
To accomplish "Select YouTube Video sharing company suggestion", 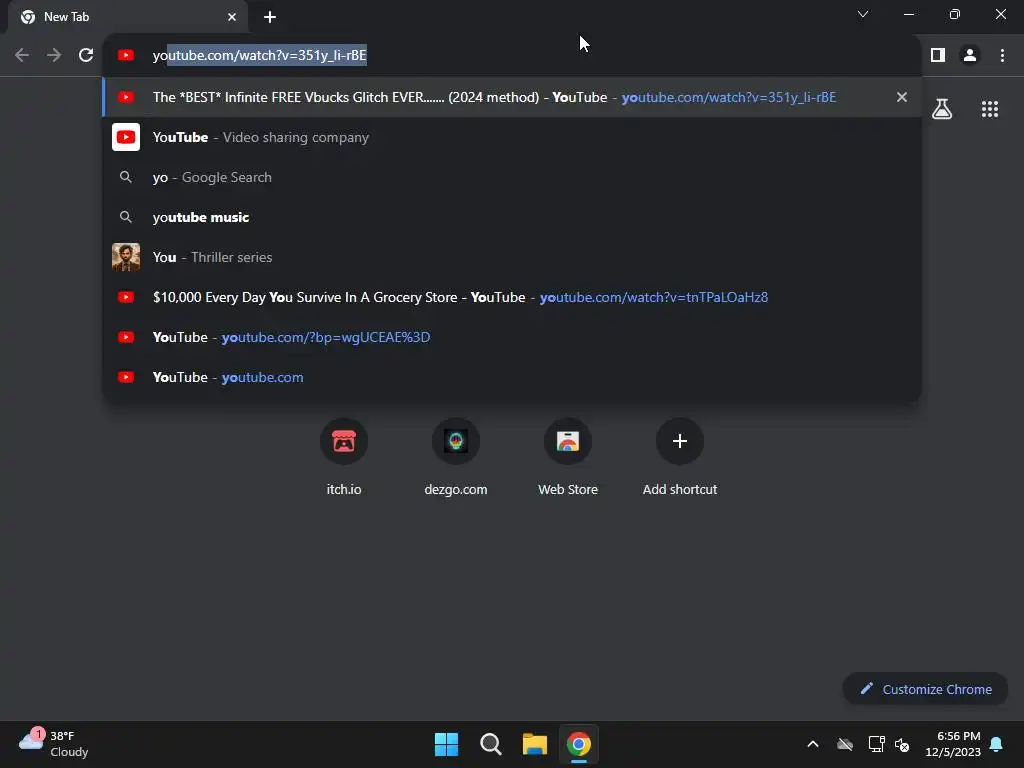I will pyautogui.click(x=512, y=137).
